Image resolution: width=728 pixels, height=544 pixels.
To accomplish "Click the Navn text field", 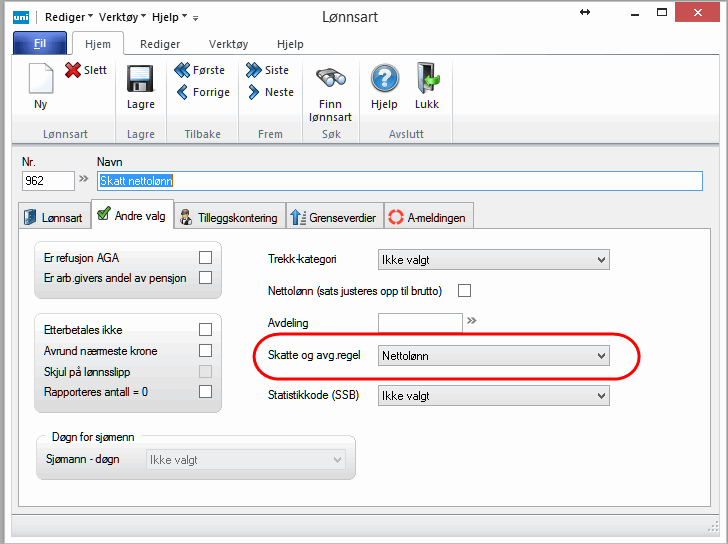I will click(400, 181).
